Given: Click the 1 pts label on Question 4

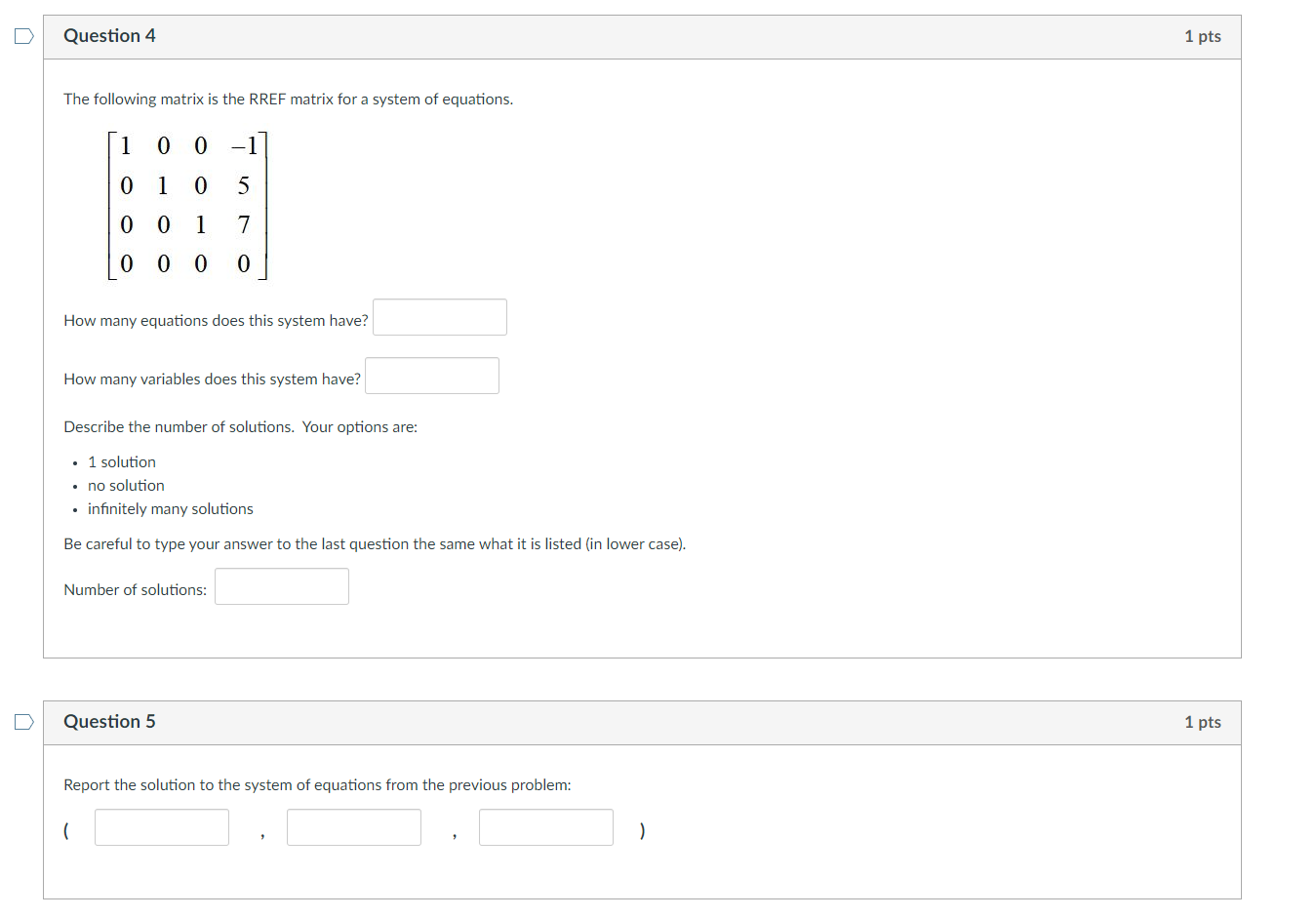Looking at the screenshot, I should (1202, 35).
